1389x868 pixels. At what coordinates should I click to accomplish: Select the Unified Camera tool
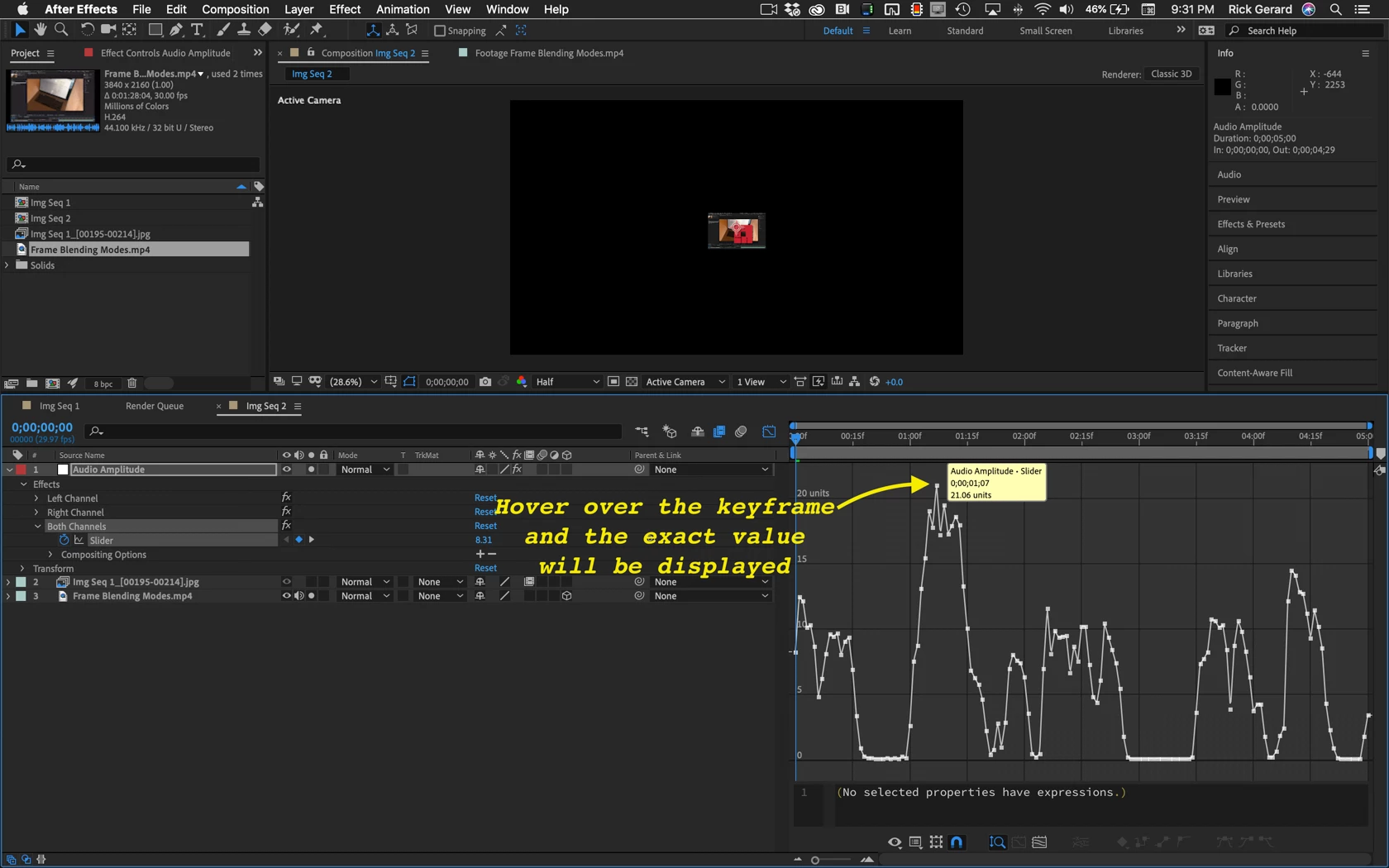click(x=107, y=30)
